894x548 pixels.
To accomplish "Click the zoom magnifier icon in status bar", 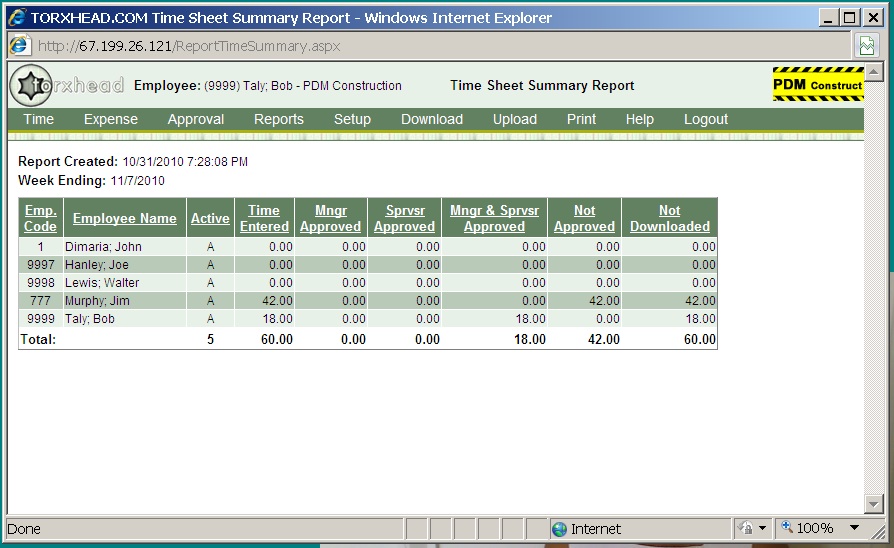I will [787, 528].
